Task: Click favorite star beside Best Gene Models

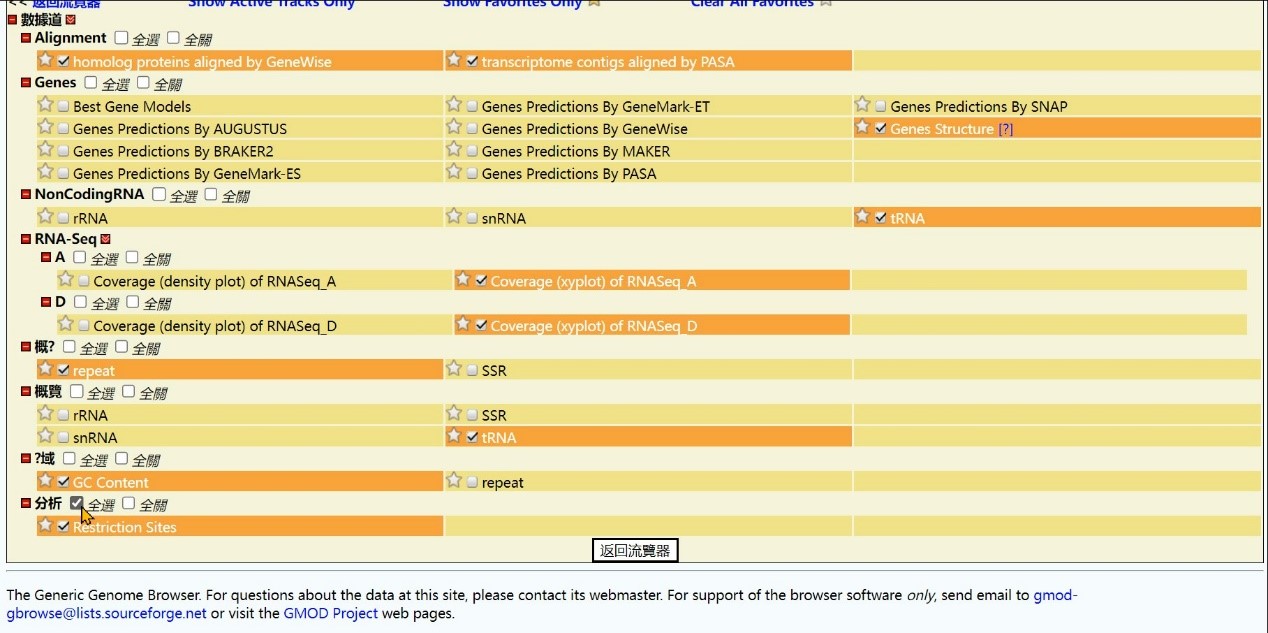Action: click(45, 105)
